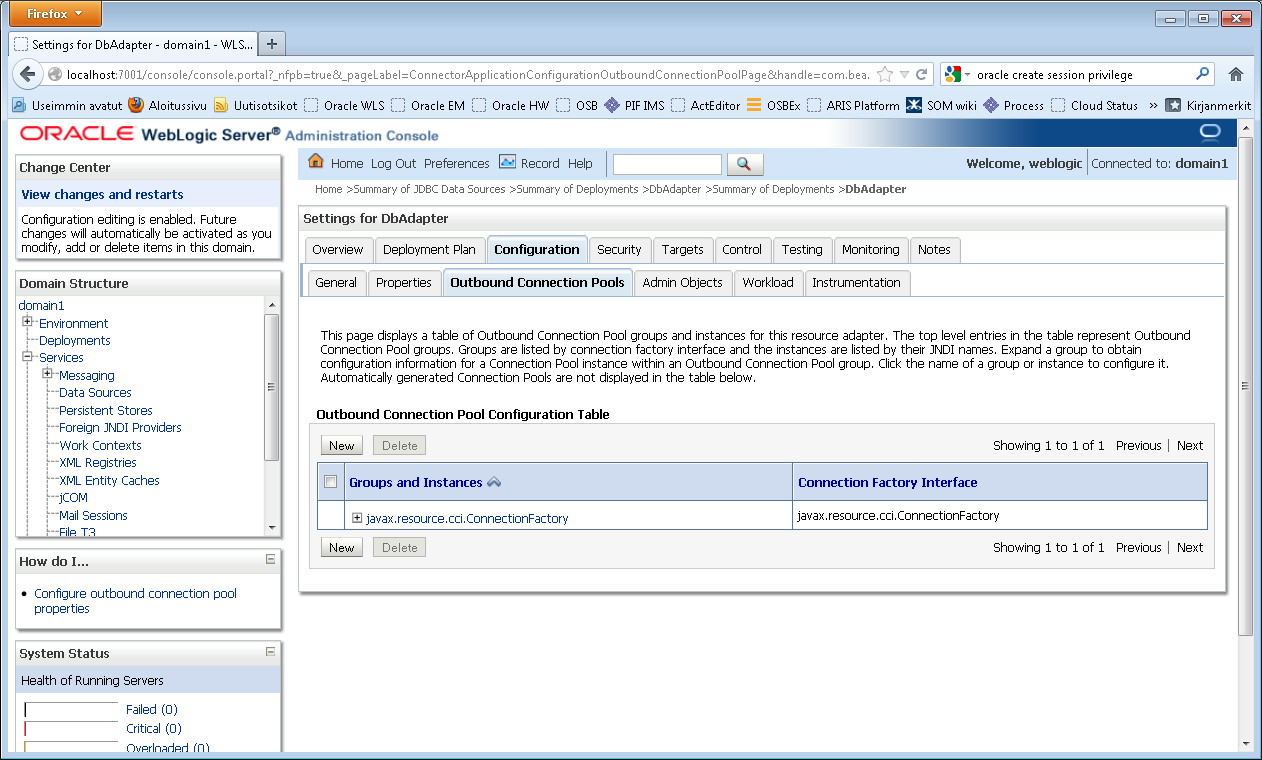This screenshot has height=760, width=1262.
Task: Open Help link
Action: tap(580, 163)
